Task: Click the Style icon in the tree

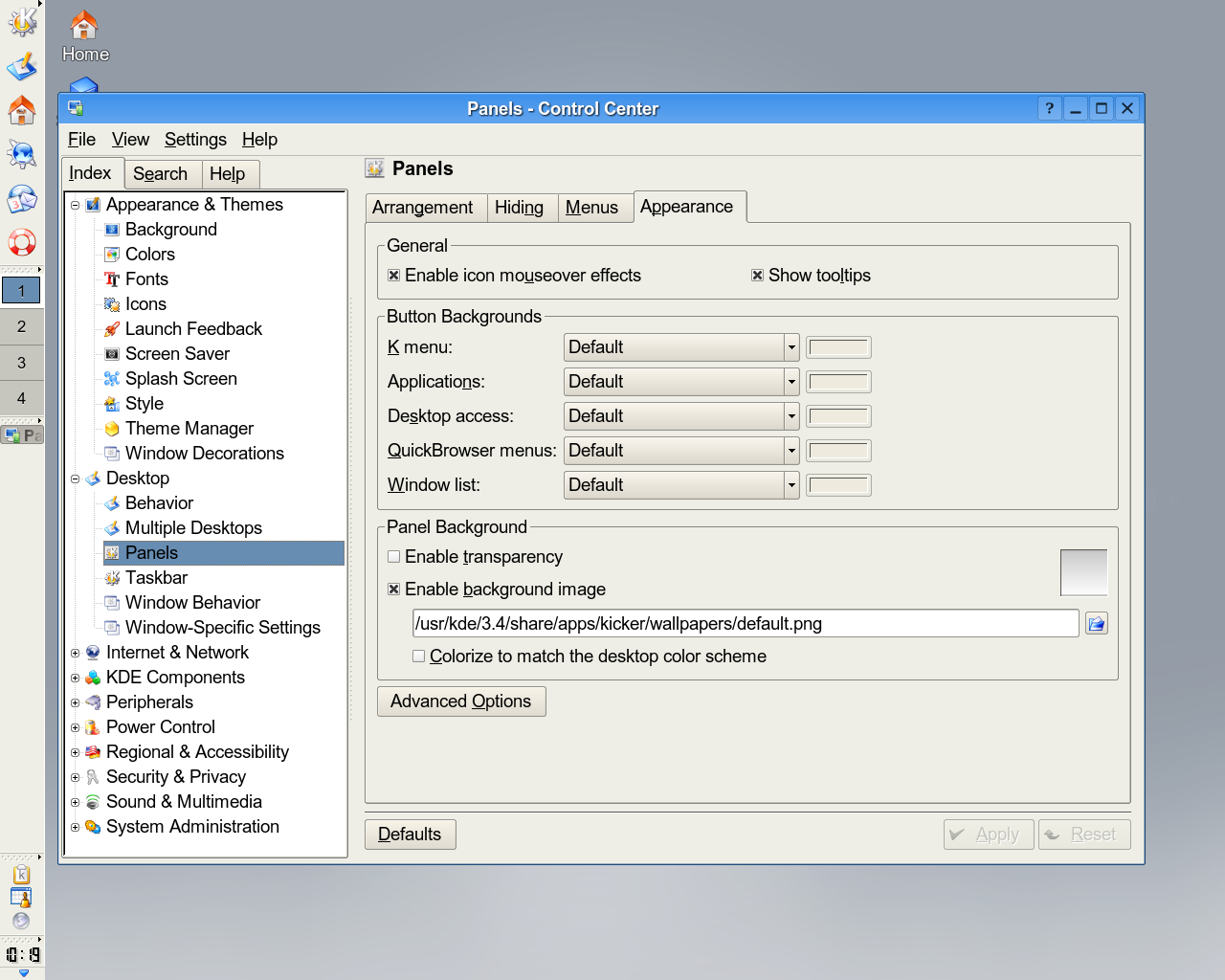Action: pos(112,404)
